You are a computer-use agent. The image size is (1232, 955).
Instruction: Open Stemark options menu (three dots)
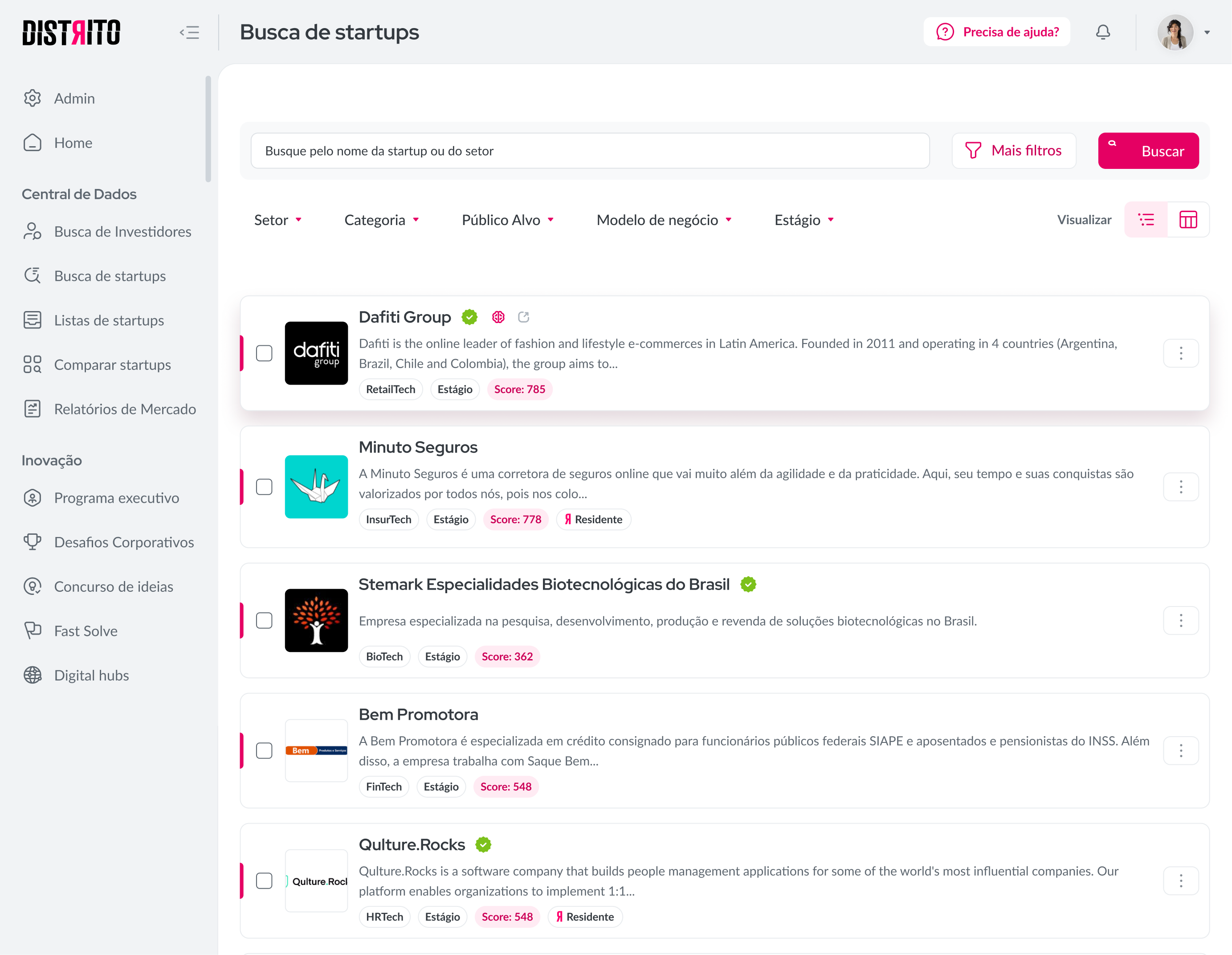(x=1181, y=621)
